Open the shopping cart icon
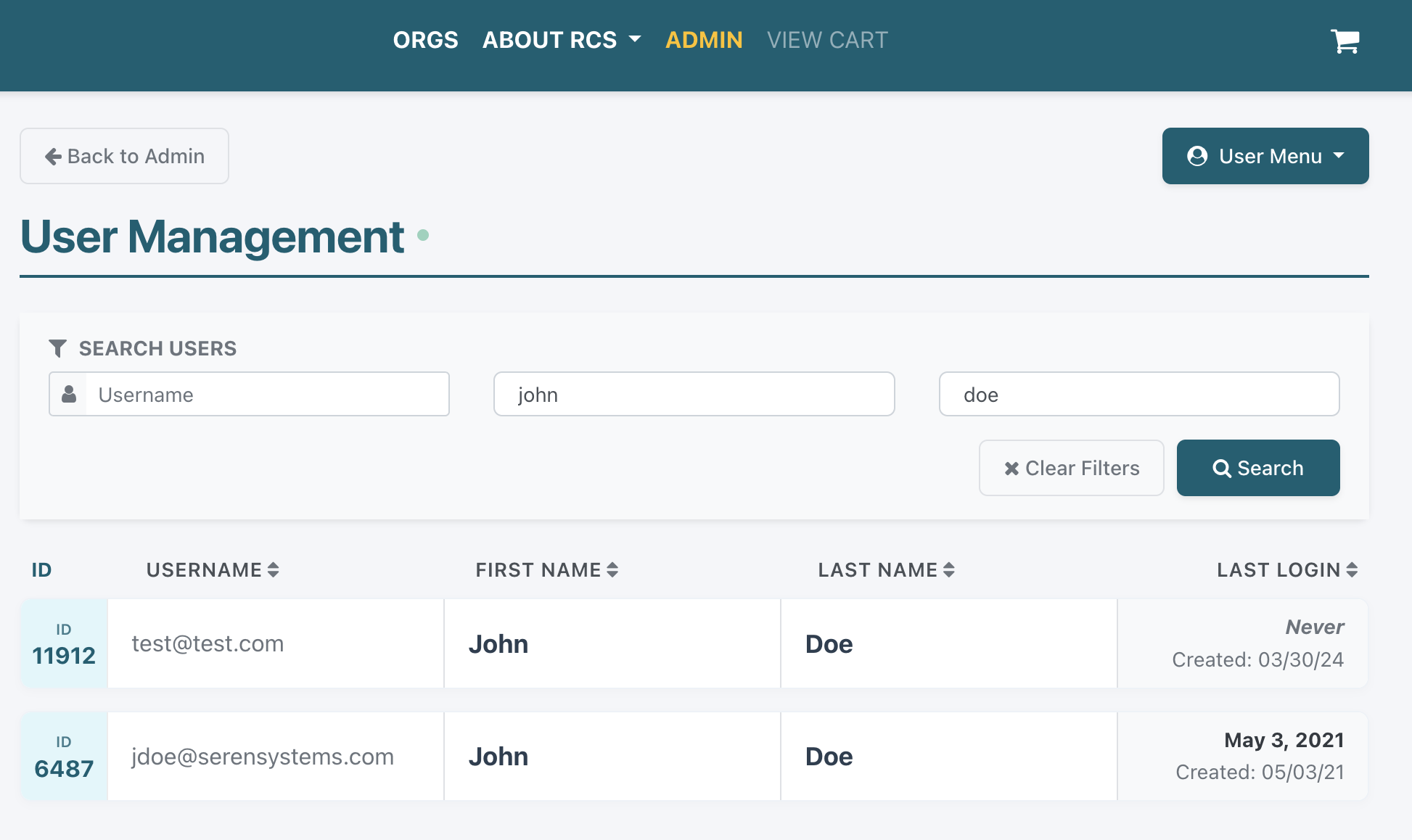1412x840 pixels. point(1345,41)
